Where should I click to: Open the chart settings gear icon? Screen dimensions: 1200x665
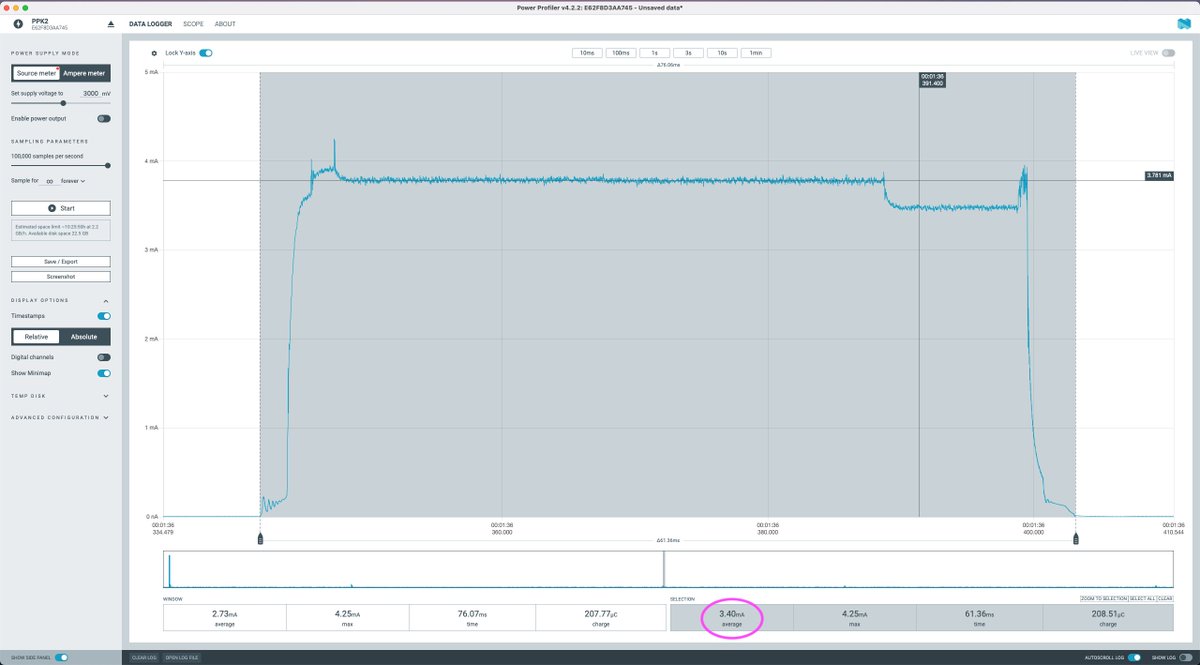[154, 53]
